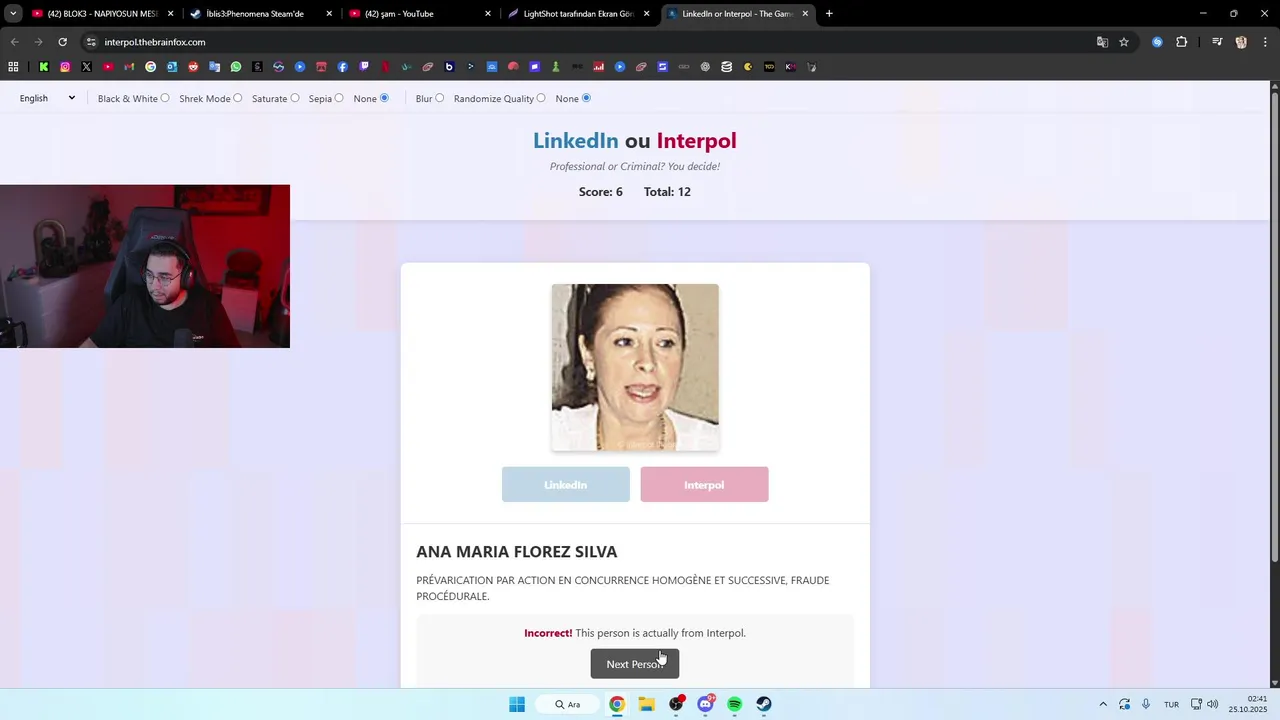Screen dimensions: 1280x720
Task: Click the 'ANA MARIA FLOREZ SILVA' name
Action: pos(517,552)
